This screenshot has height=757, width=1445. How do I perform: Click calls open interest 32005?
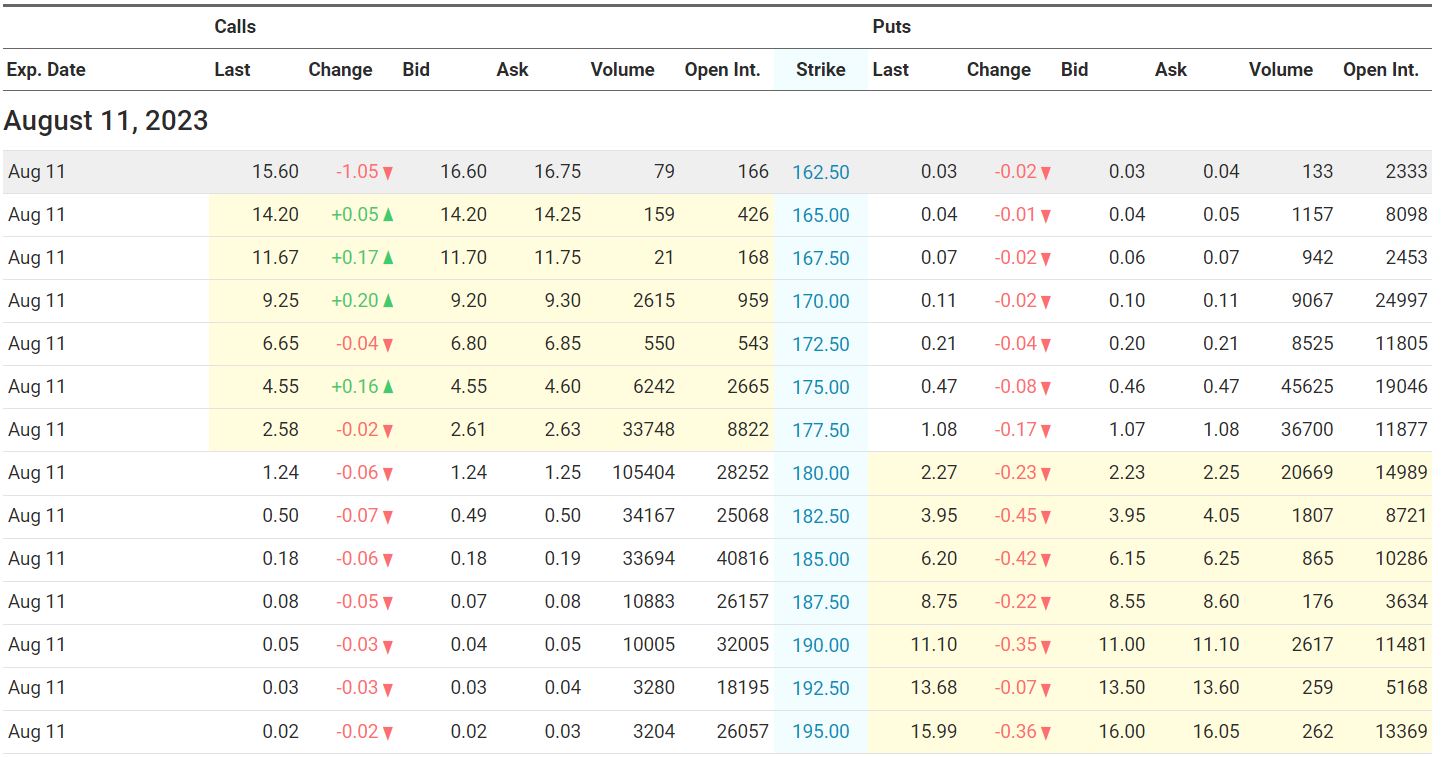(x=743, y=645)
